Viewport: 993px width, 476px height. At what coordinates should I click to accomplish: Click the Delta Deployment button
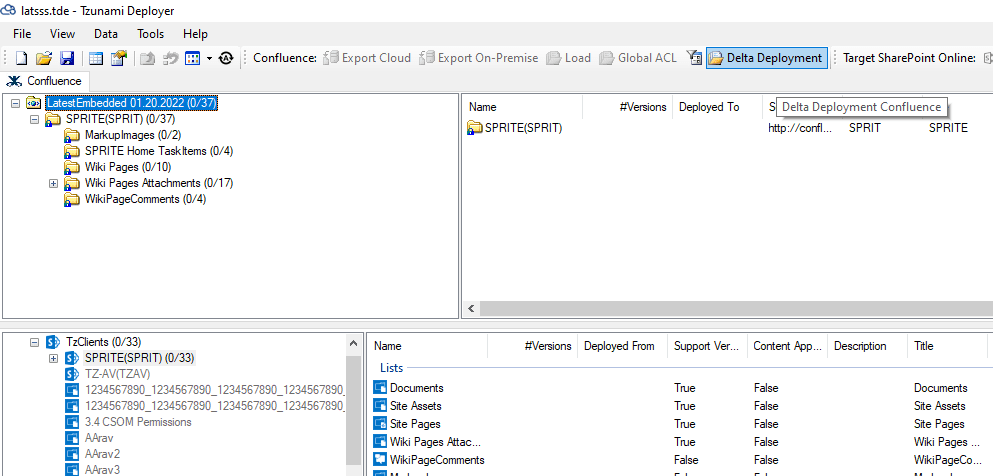pyautogui.click(x=767, y=58)
